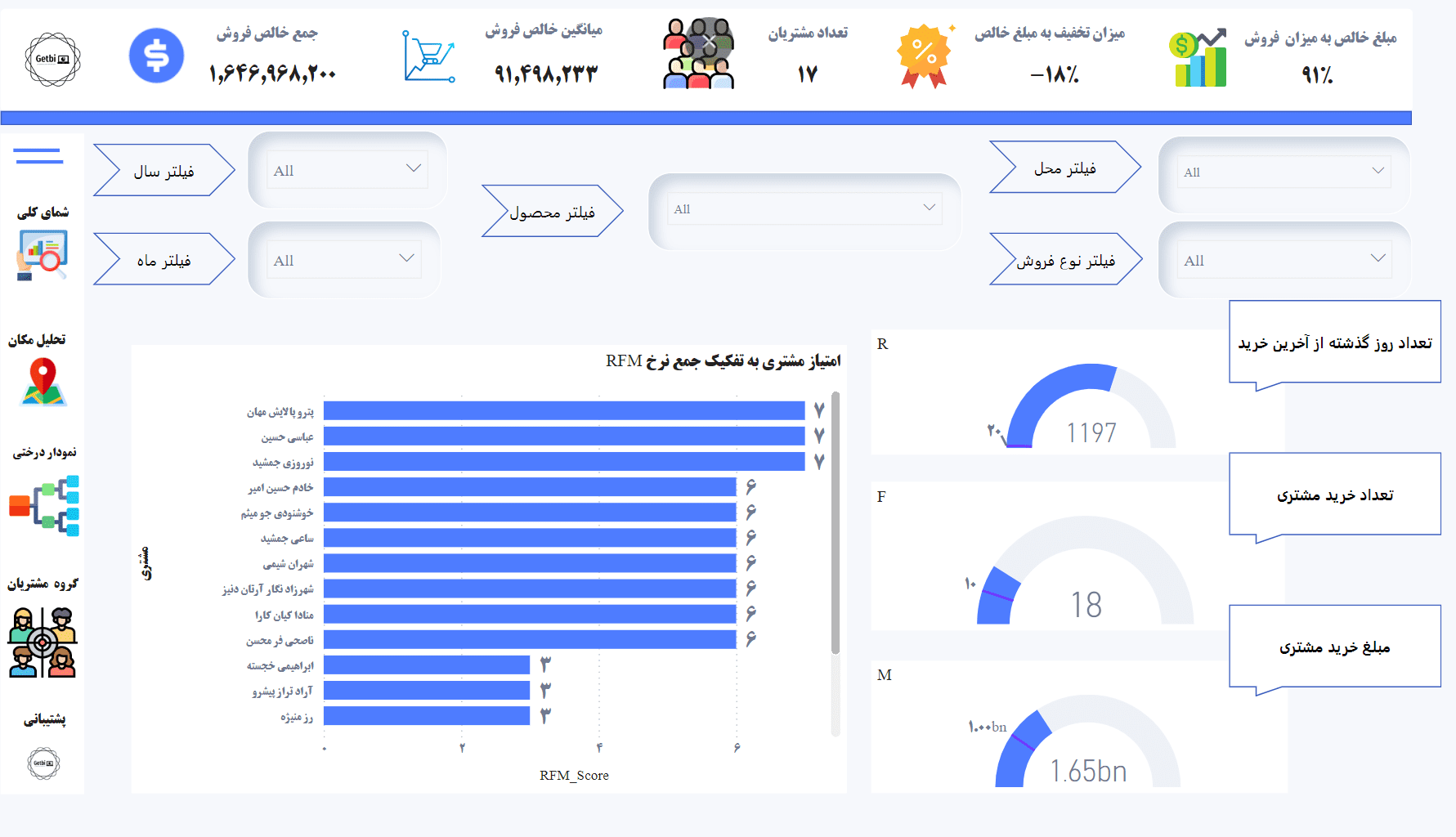
Task: Click the جمع خالص فروش total value
Action: coord(272,74)
